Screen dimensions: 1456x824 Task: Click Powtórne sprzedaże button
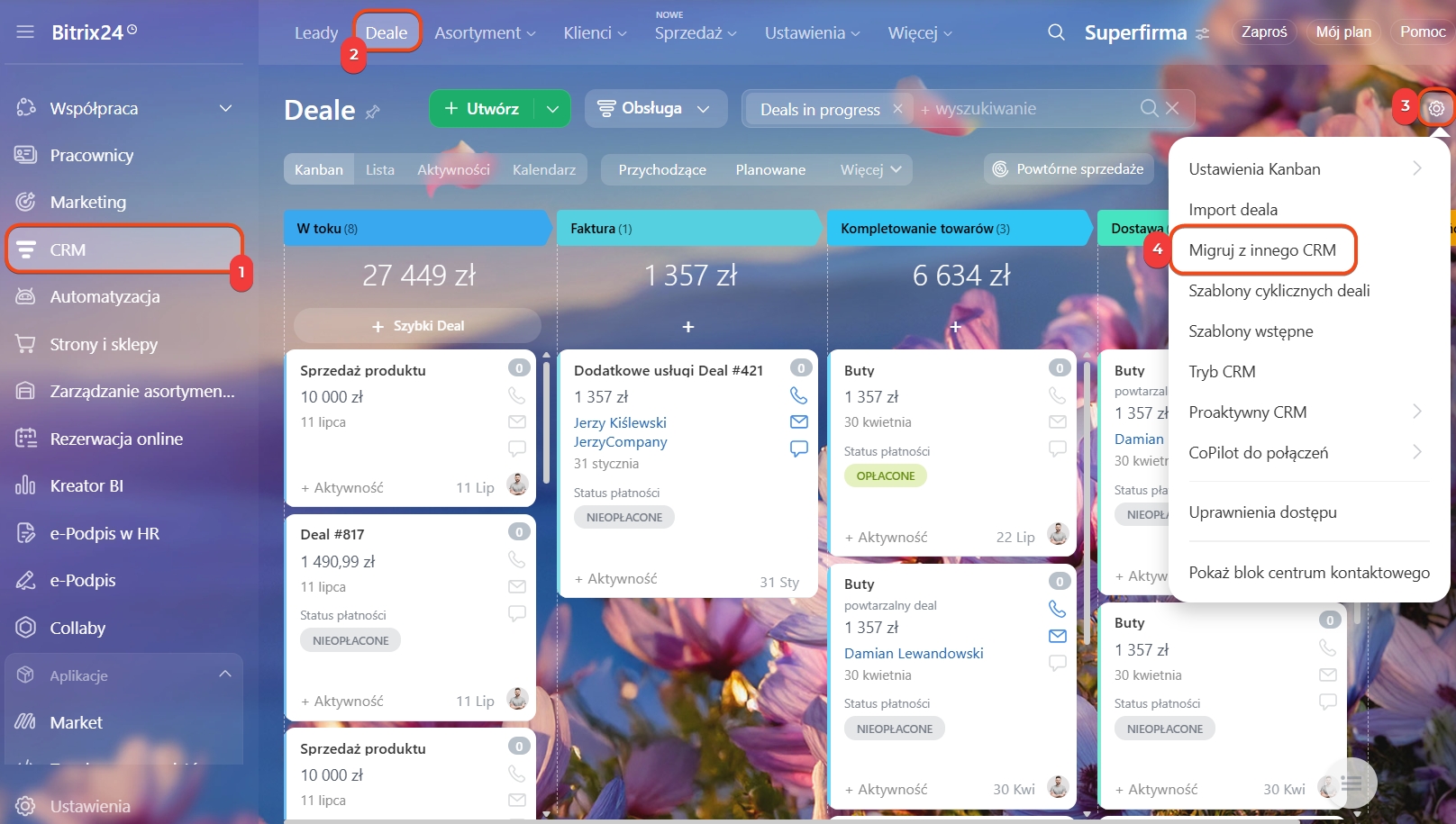1069,168
